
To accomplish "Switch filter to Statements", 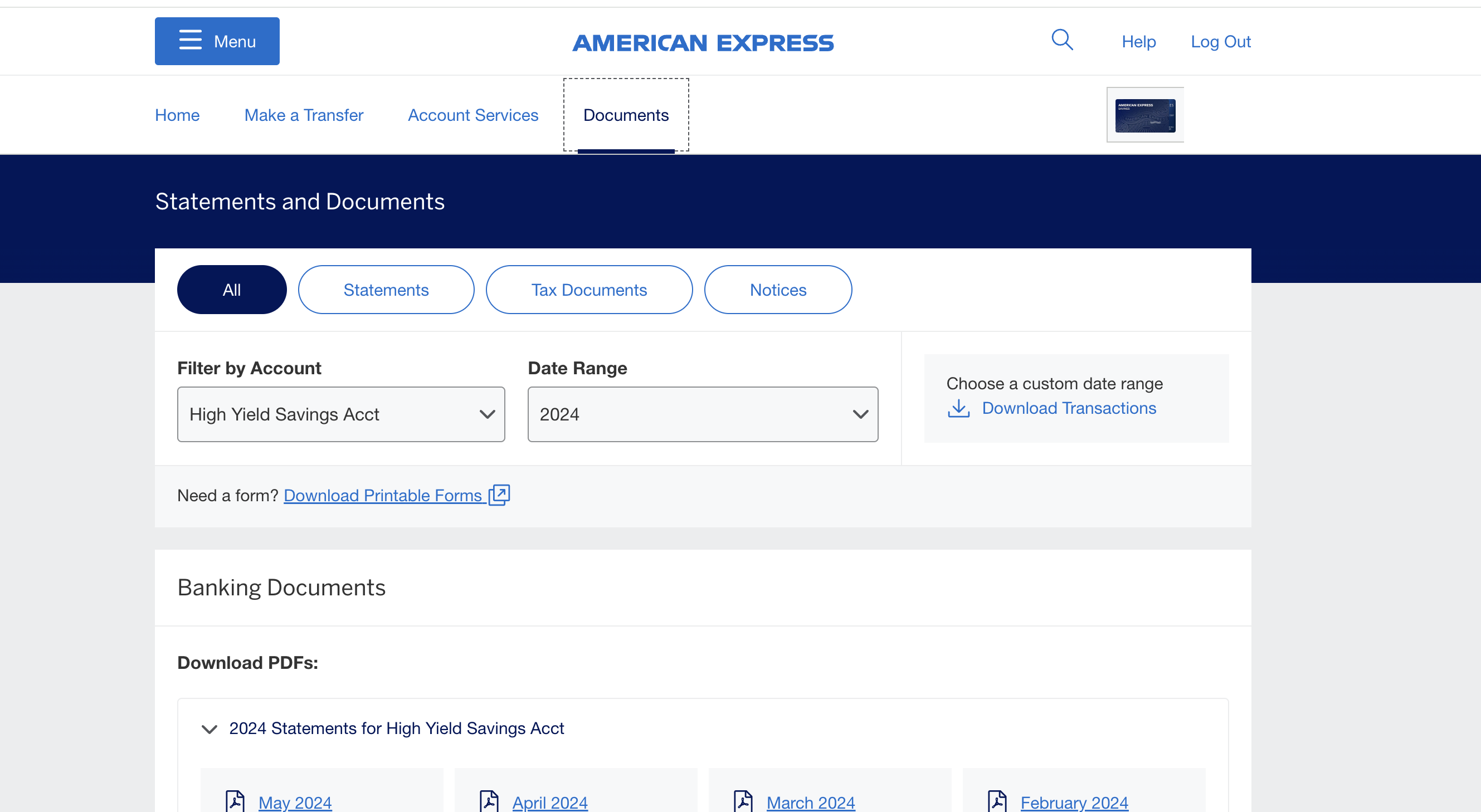I will [386, 290].
